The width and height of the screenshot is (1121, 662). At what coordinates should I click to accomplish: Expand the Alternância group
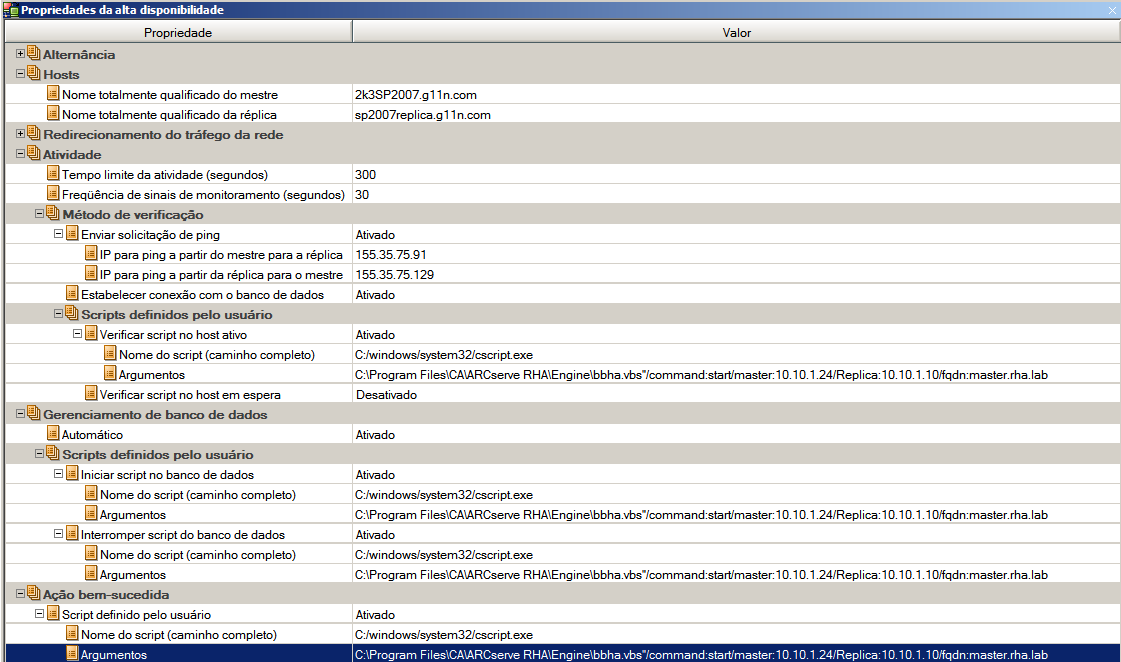pyautogui.click(x=20, y=54)
